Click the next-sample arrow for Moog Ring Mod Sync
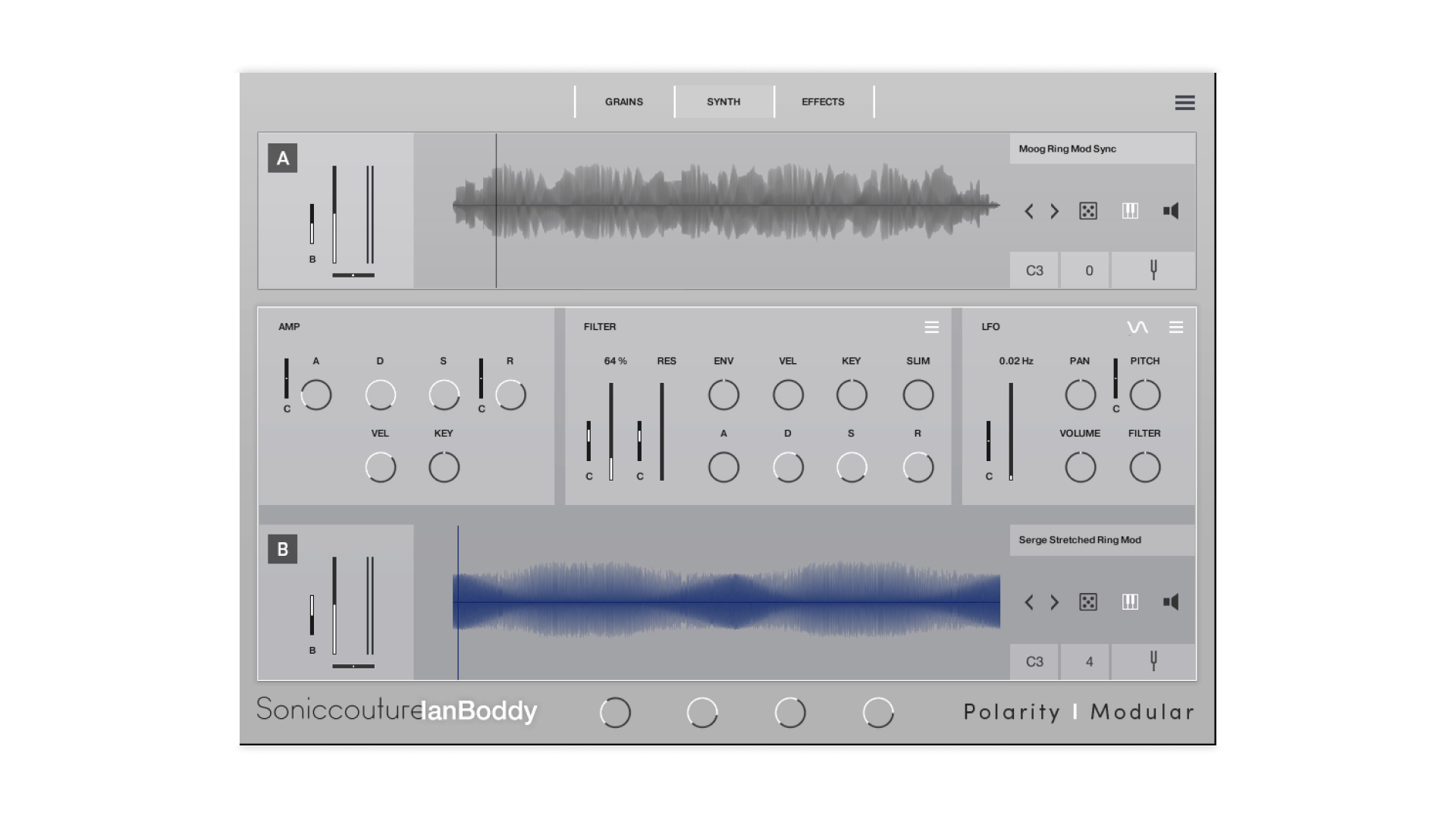Image resolution: width=1456 pixels, height=819 pixels. pyautogui.click(x=1054, y=212)
